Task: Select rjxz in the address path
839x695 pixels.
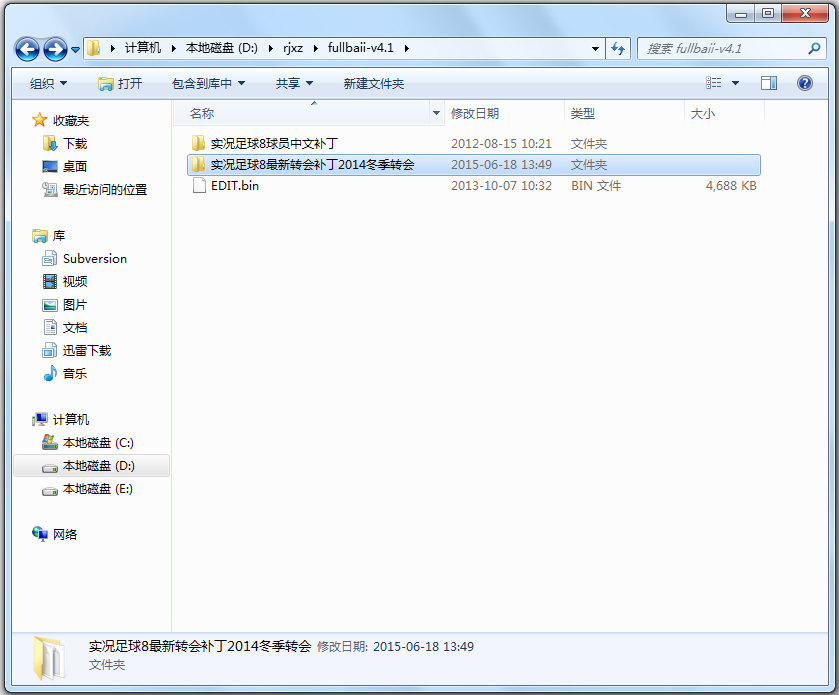Action: 293,48
